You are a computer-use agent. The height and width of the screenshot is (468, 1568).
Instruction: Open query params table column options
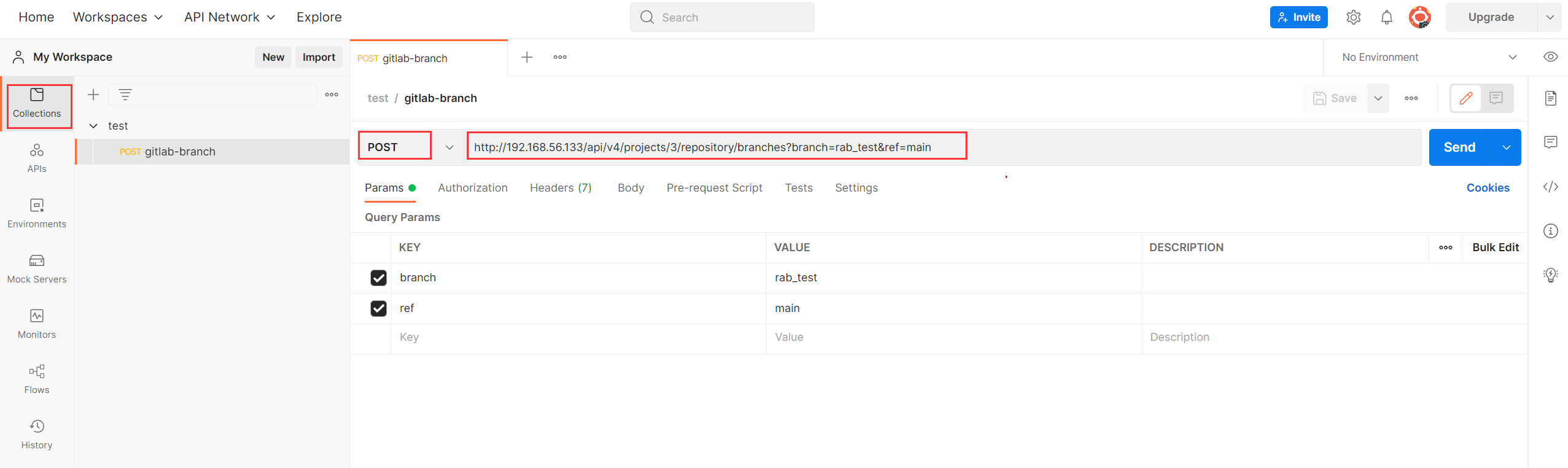pyautogui.click(x=1446, y=248)
